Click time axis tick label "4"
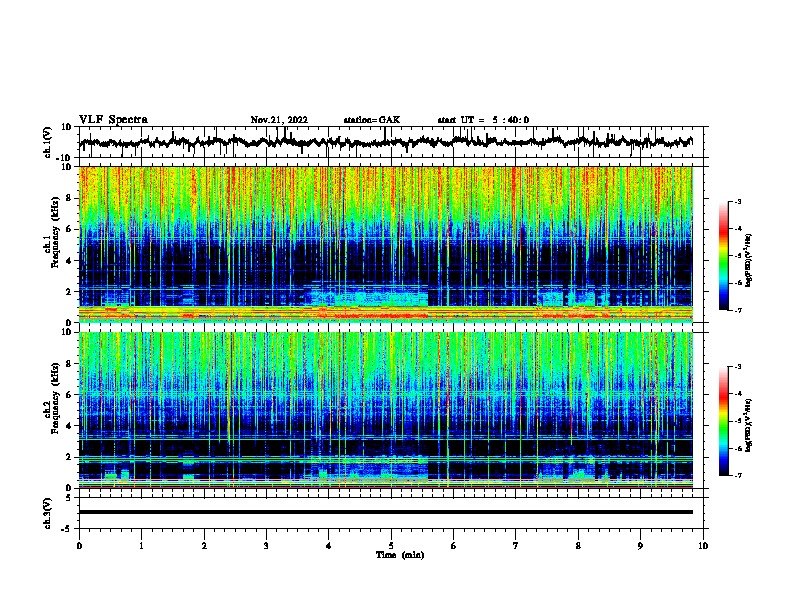This screenshot has height=612, width=792. point(329,546)
